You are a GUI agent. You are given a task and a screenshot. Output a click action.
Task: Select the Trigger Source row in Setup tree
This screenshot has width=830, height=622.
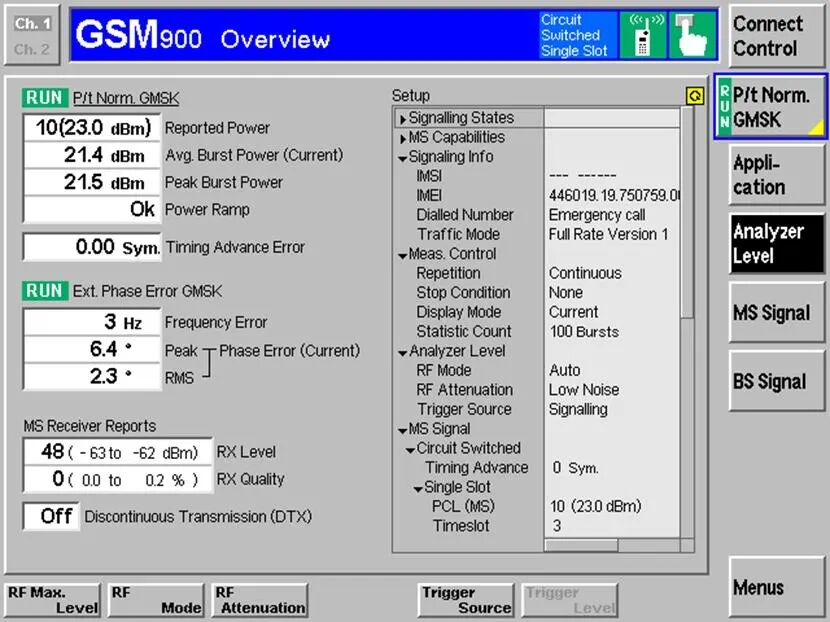537,409
